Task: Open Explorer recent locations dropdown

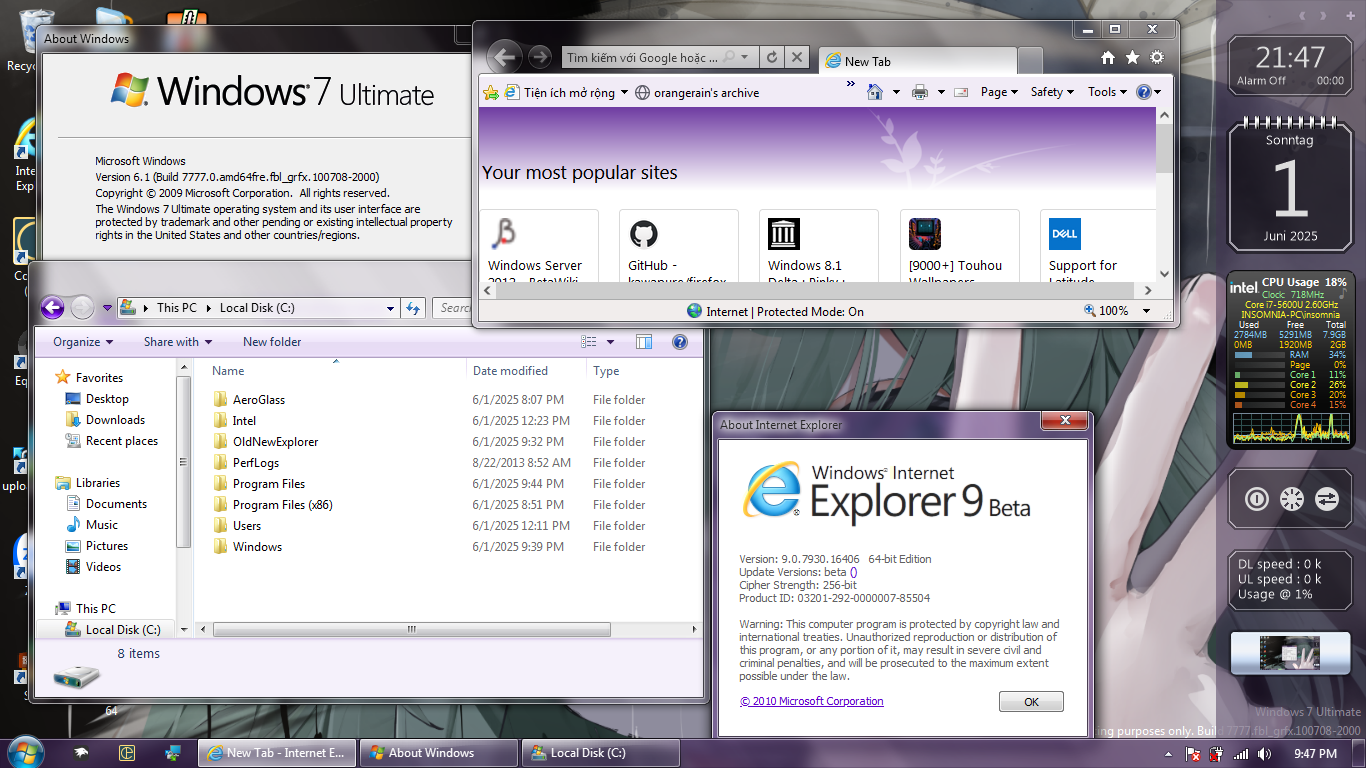Action: click(x=107, y=308)
